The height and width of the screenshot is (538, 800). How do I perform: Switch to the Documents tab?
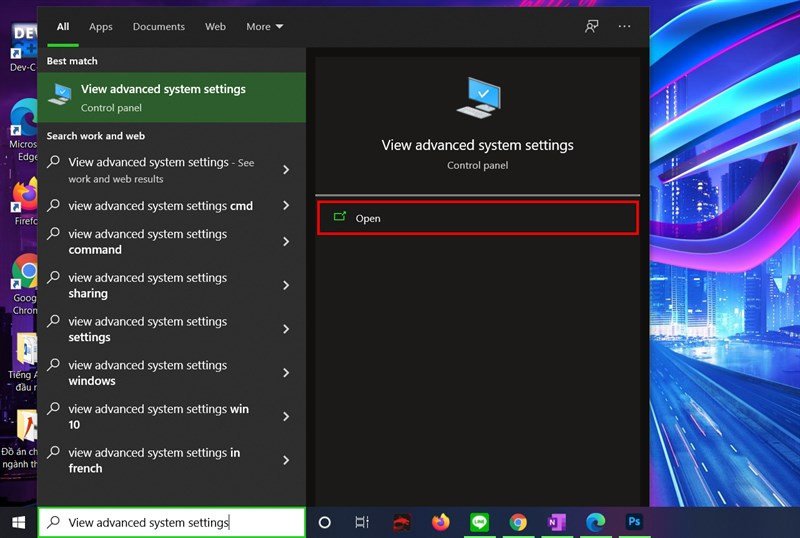[159, 27]
